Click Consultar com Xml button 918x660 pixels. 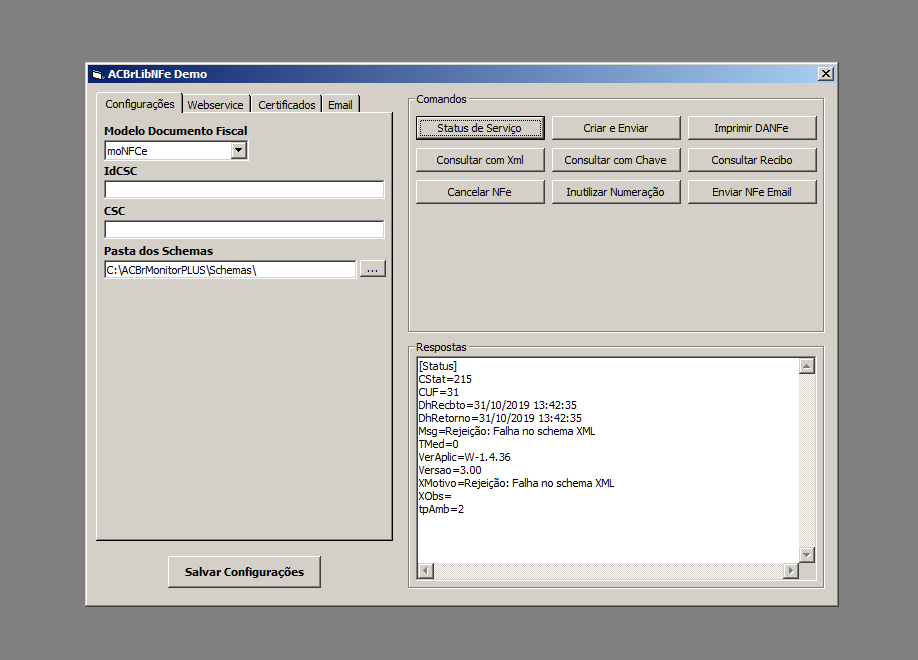(x=480, y=160)
